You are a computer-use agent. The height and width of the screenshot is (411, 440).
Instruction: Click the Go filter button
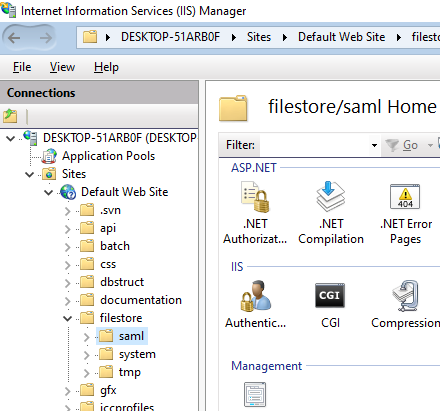coord(402,145)
